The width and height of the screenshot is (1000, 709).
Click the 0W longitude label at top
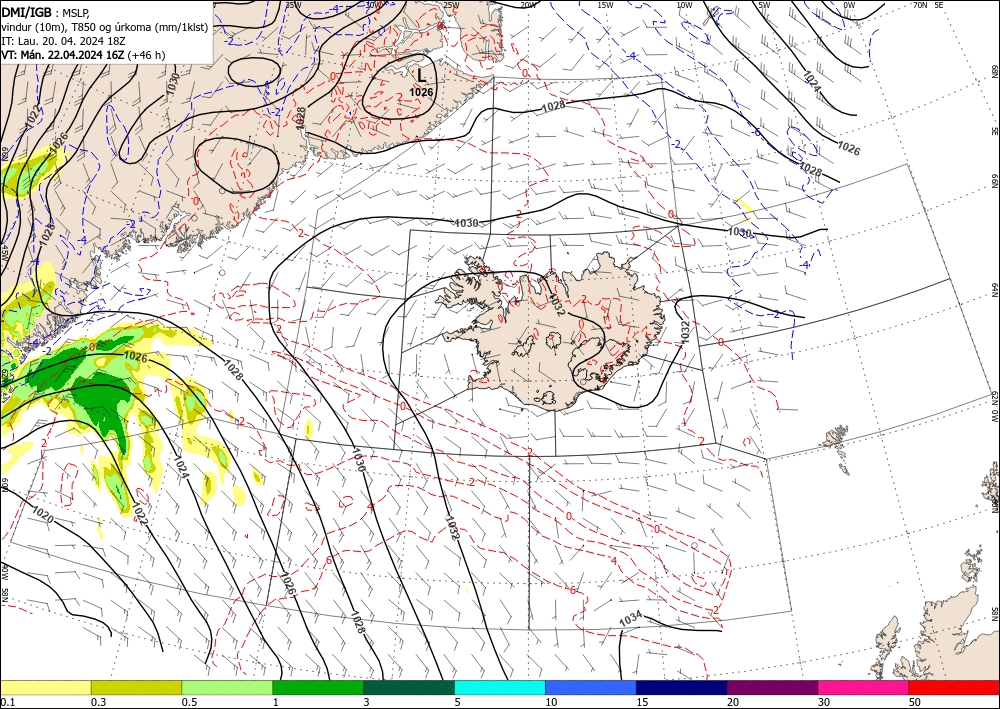[849, 5]
